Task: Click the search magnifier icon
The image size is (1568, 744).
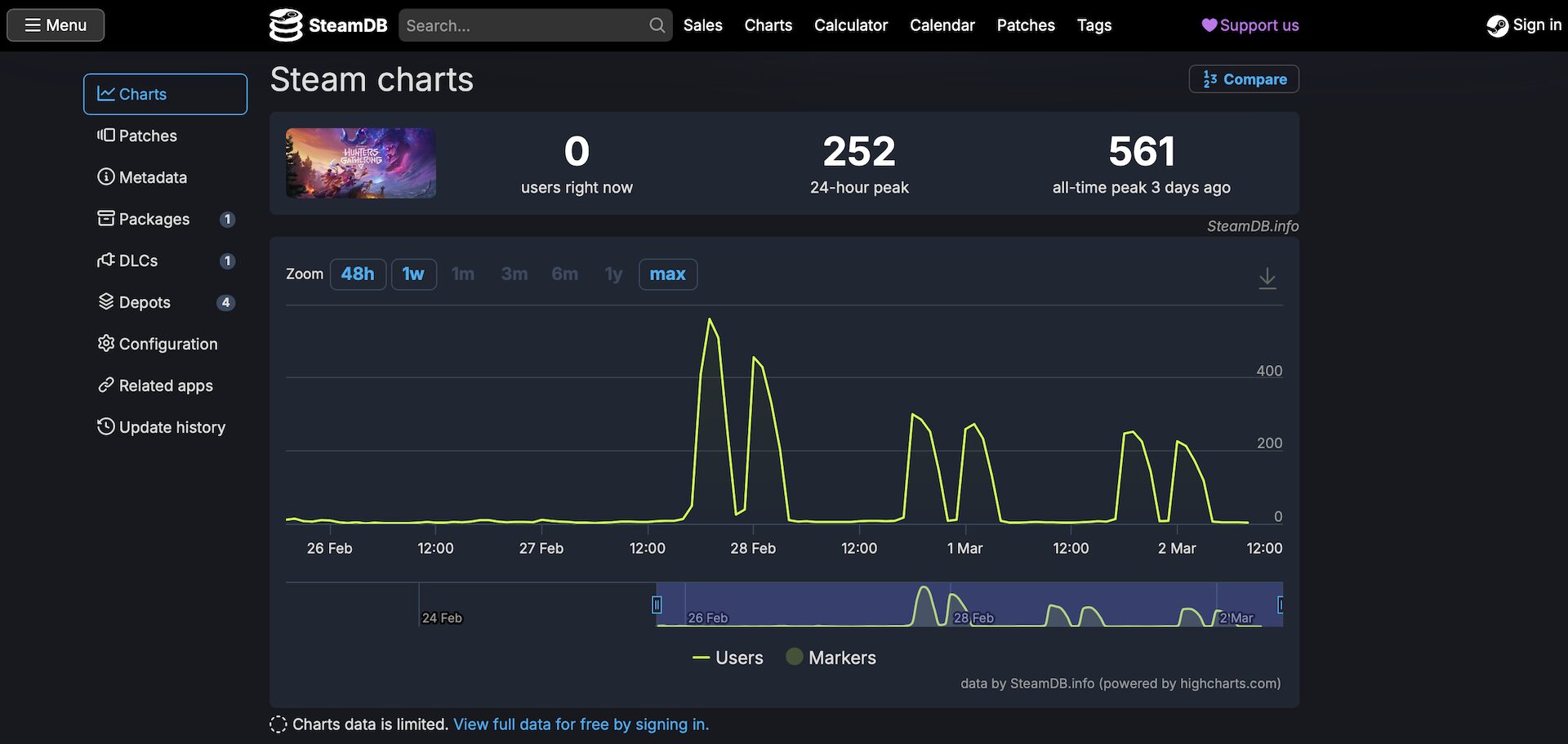Action: pyautogui.click(x=657, y=25)
